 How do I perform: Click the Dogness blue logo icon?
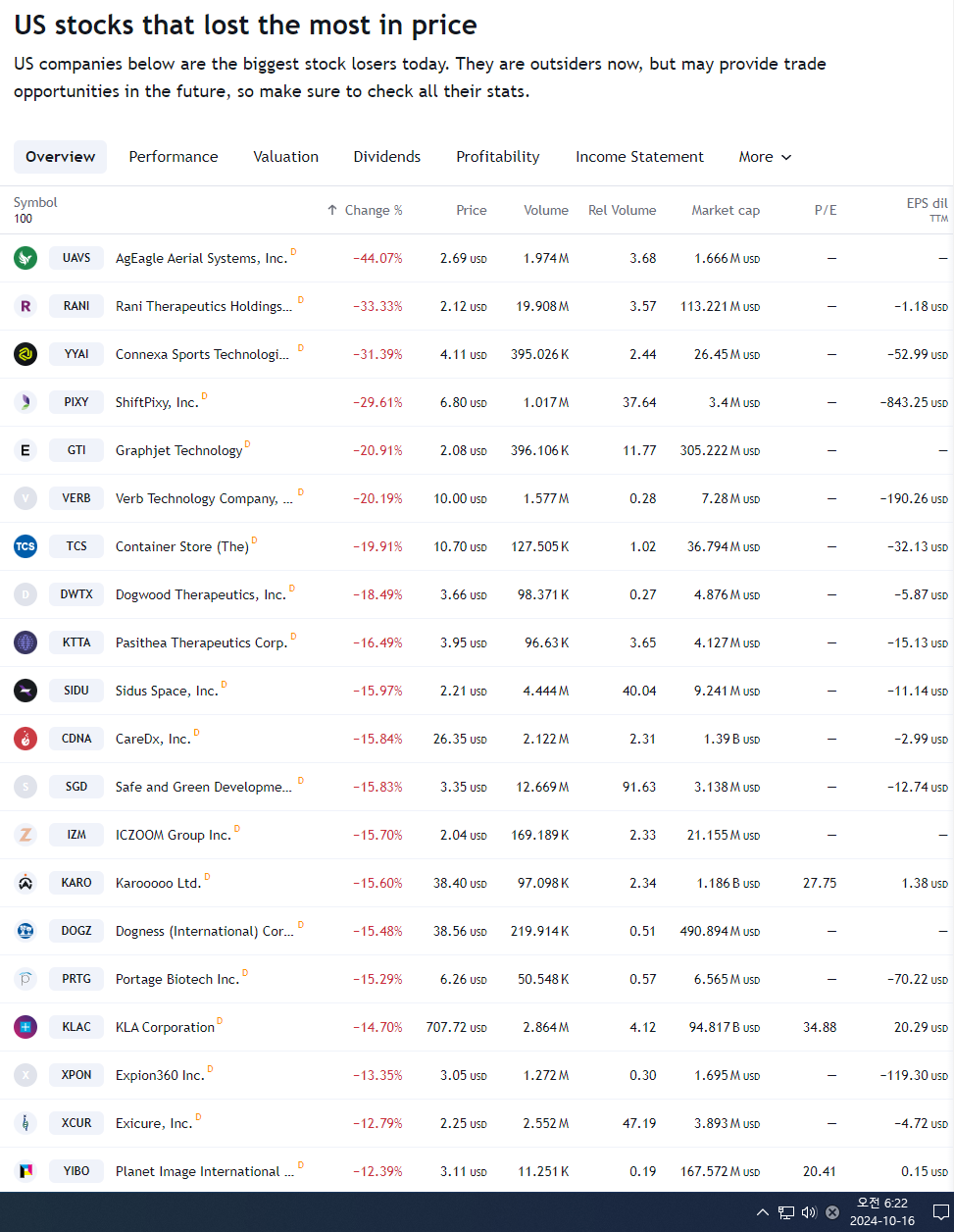[25, 931]
